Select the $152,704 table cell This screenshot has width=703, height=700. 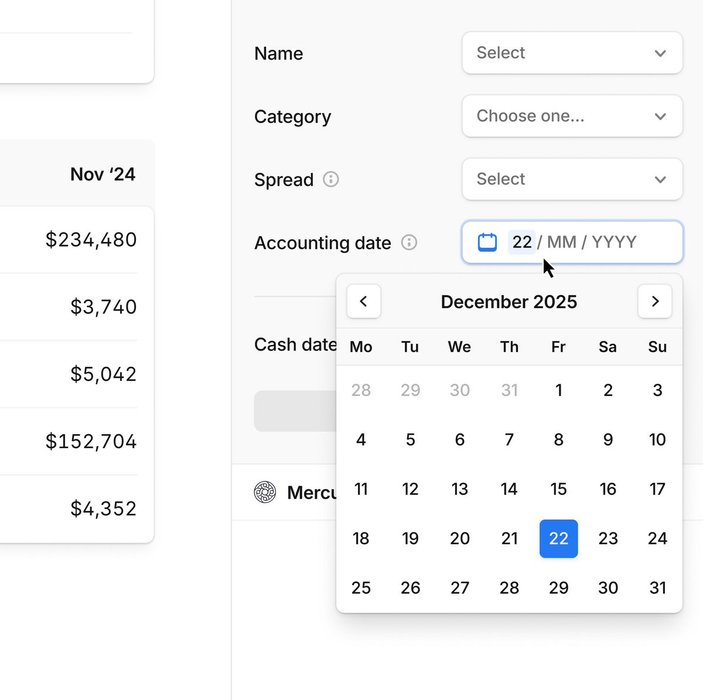[x=91, y=441]
